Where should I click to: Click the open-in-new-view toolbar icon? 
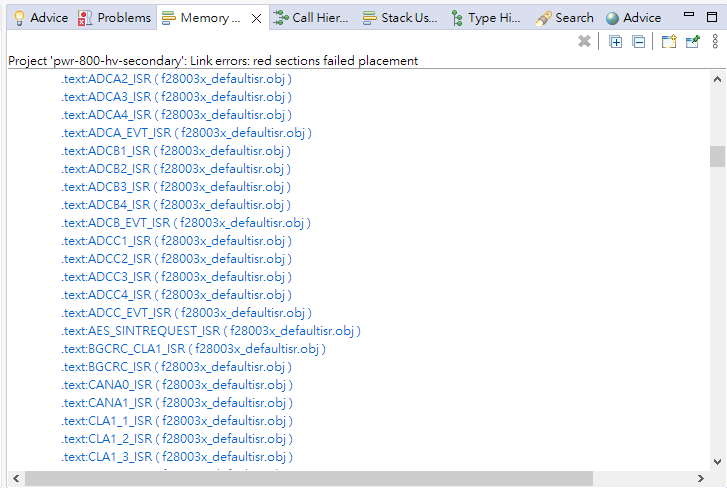[x=669, y=42]
